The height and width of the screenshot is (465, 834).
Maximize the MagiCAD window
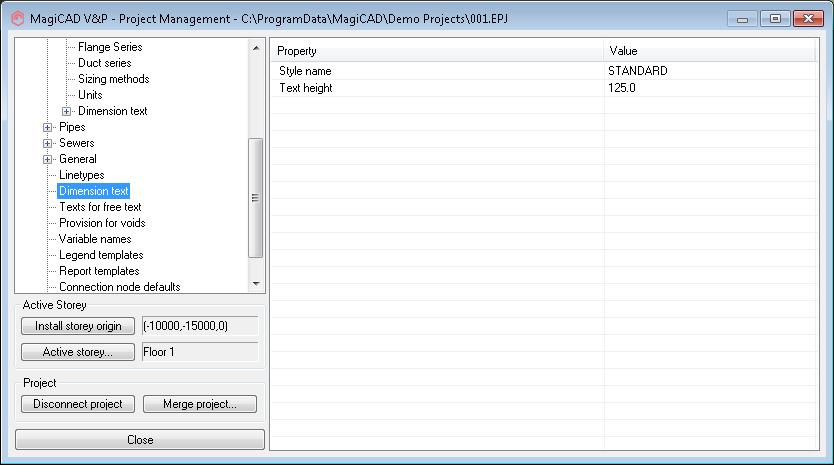[x=775, y=19]
